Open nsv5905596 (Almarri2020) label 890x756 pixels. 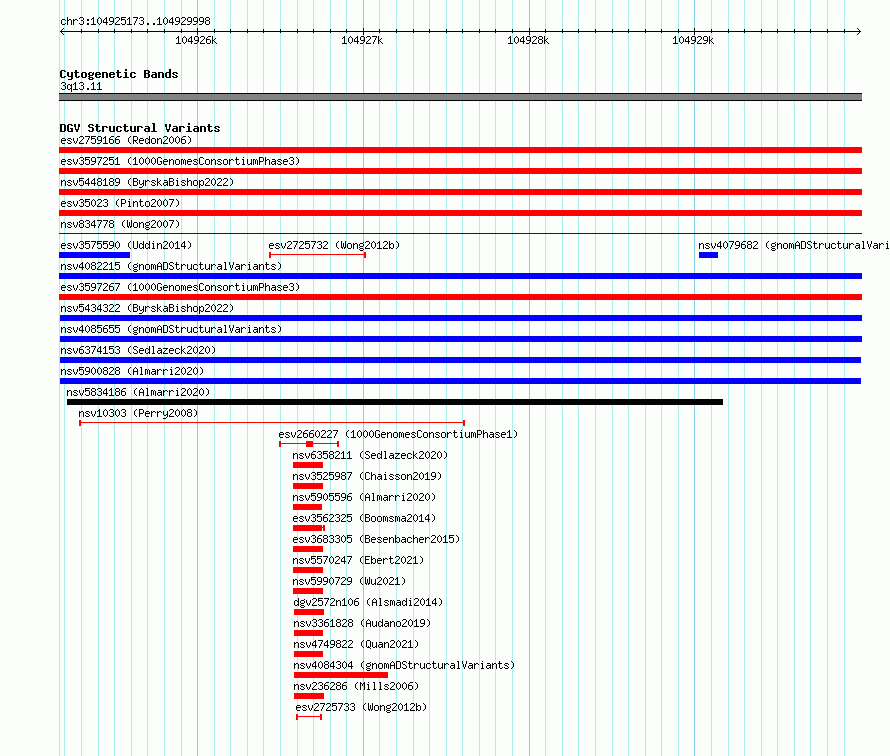pyautogui.click(x=364, y=497)
